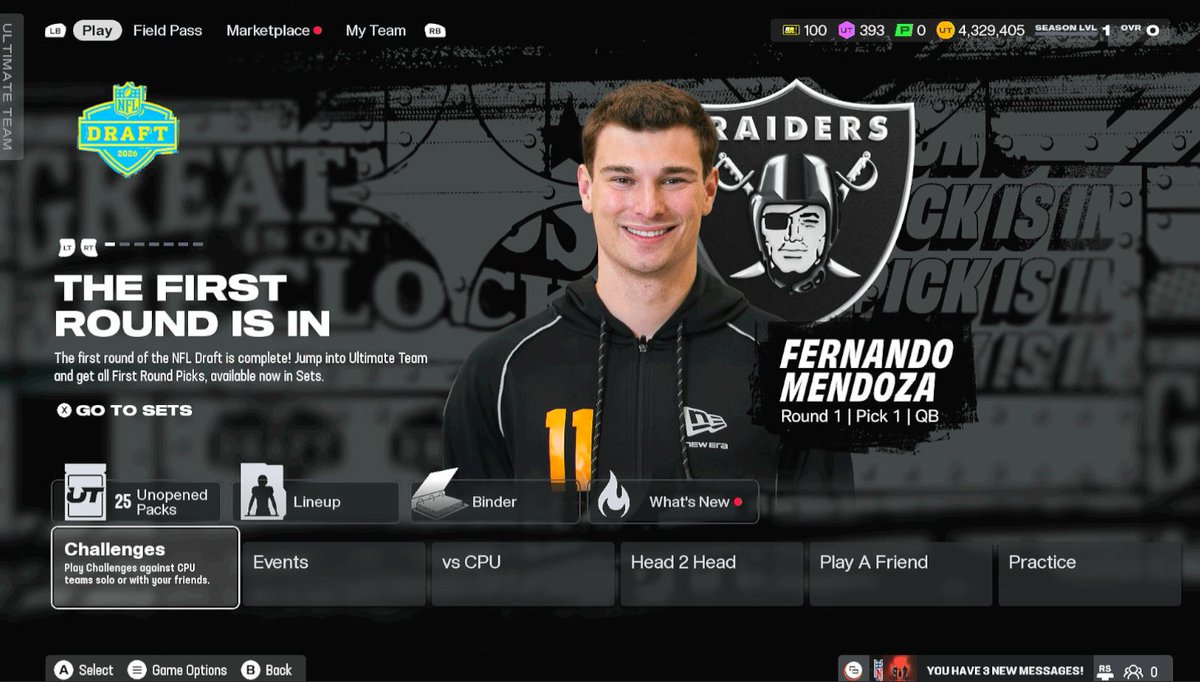The height and width of the screenshot is (682, 1200).
Task: Click the RB bumper icon
Action: point(434,31)
